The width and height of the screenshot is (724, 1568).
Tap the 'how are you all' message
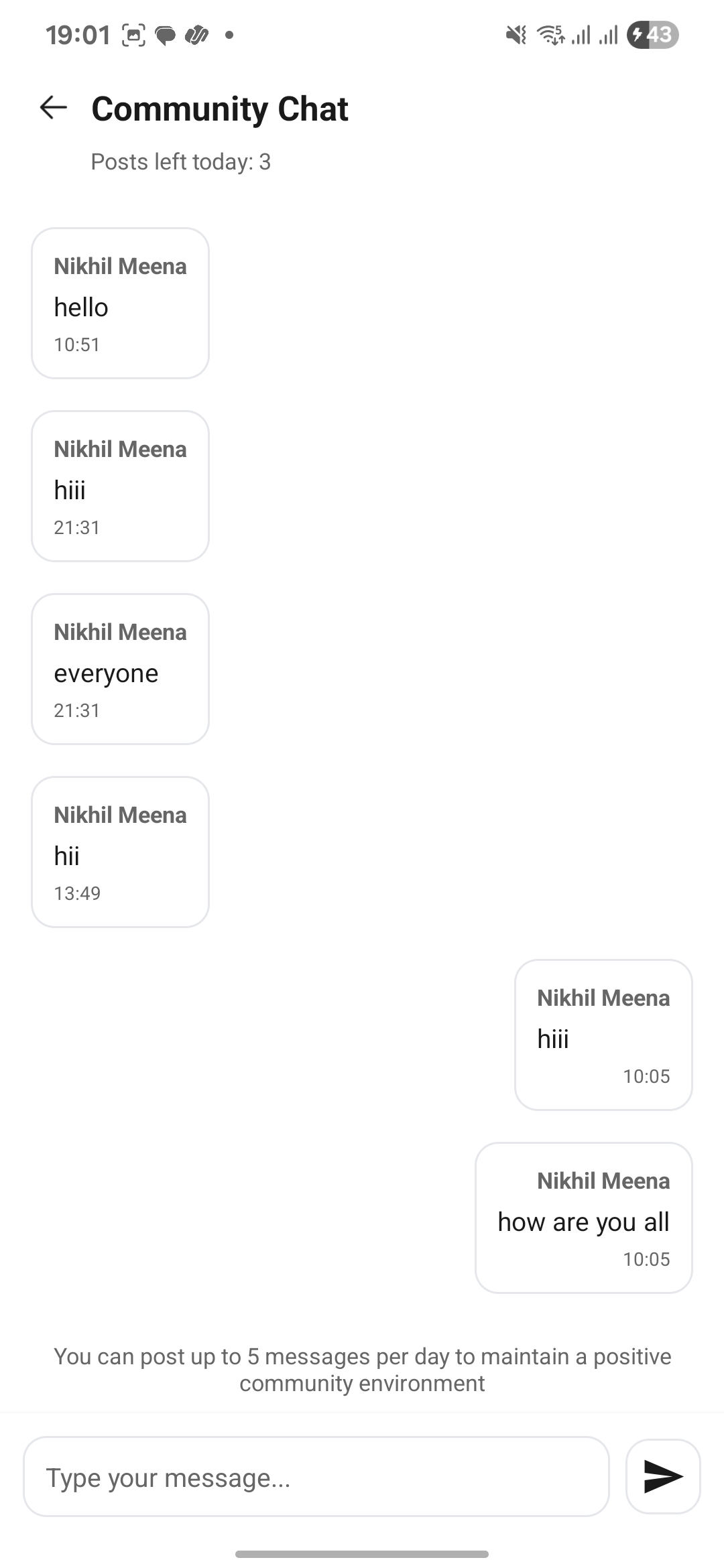point(583,1218)
